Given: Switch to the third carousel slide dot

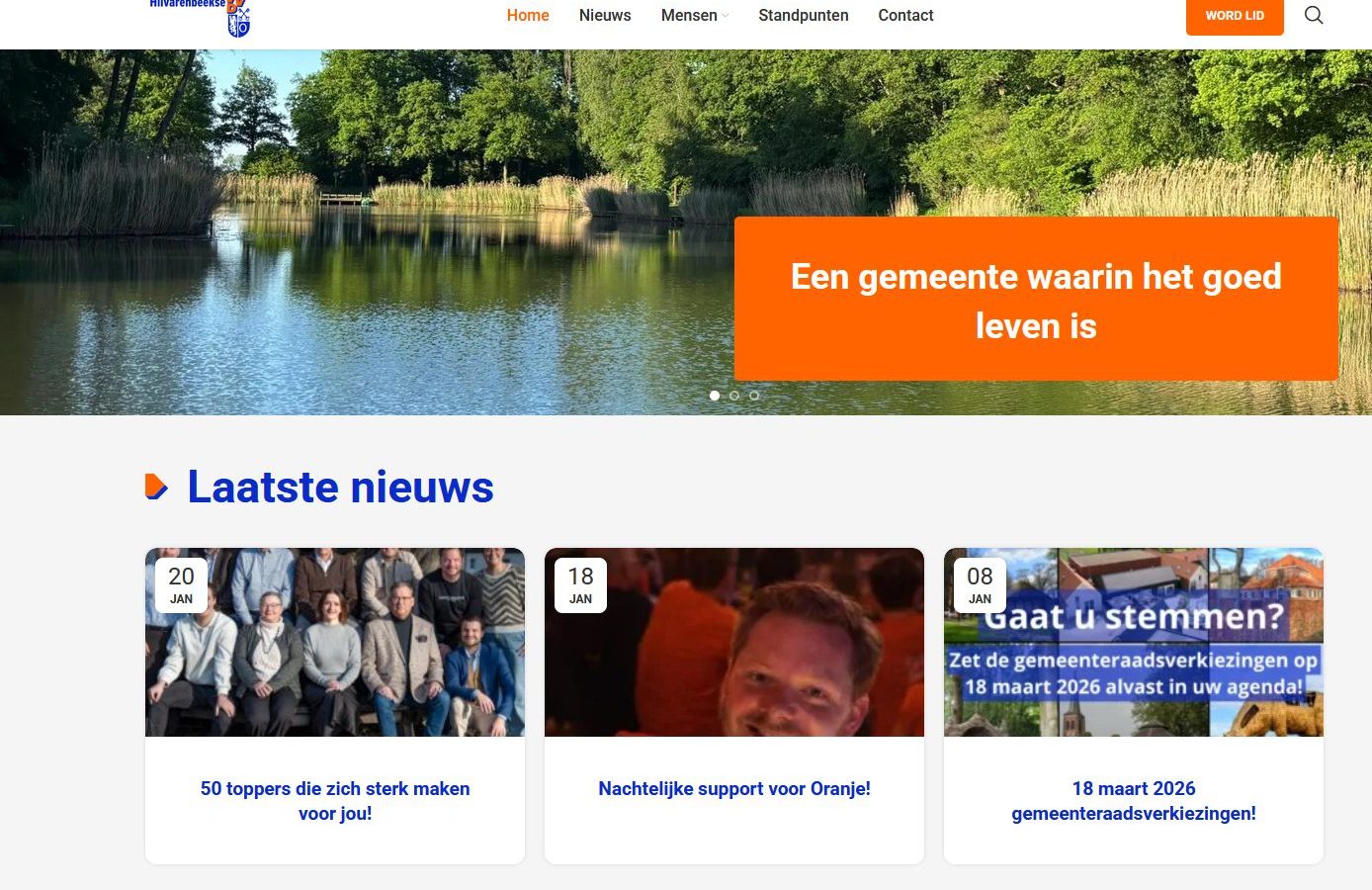Looking at the screenshot, I should pyautogui.click(x=754, y=396).
